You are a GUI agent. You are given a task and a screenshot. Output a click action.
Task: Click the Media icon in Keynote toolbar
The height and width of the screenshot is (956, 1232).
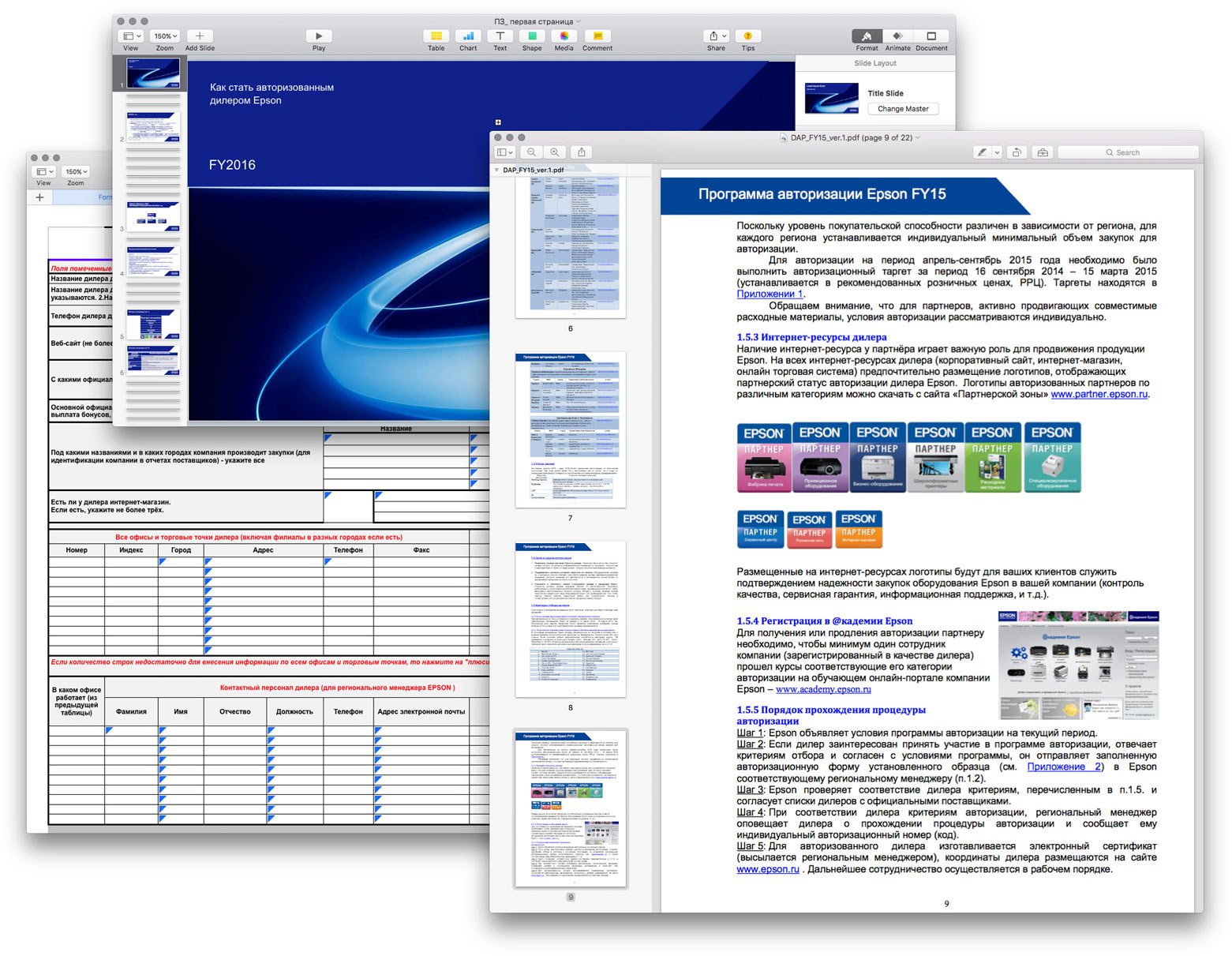pyautogui.click(x=564, y=36)
